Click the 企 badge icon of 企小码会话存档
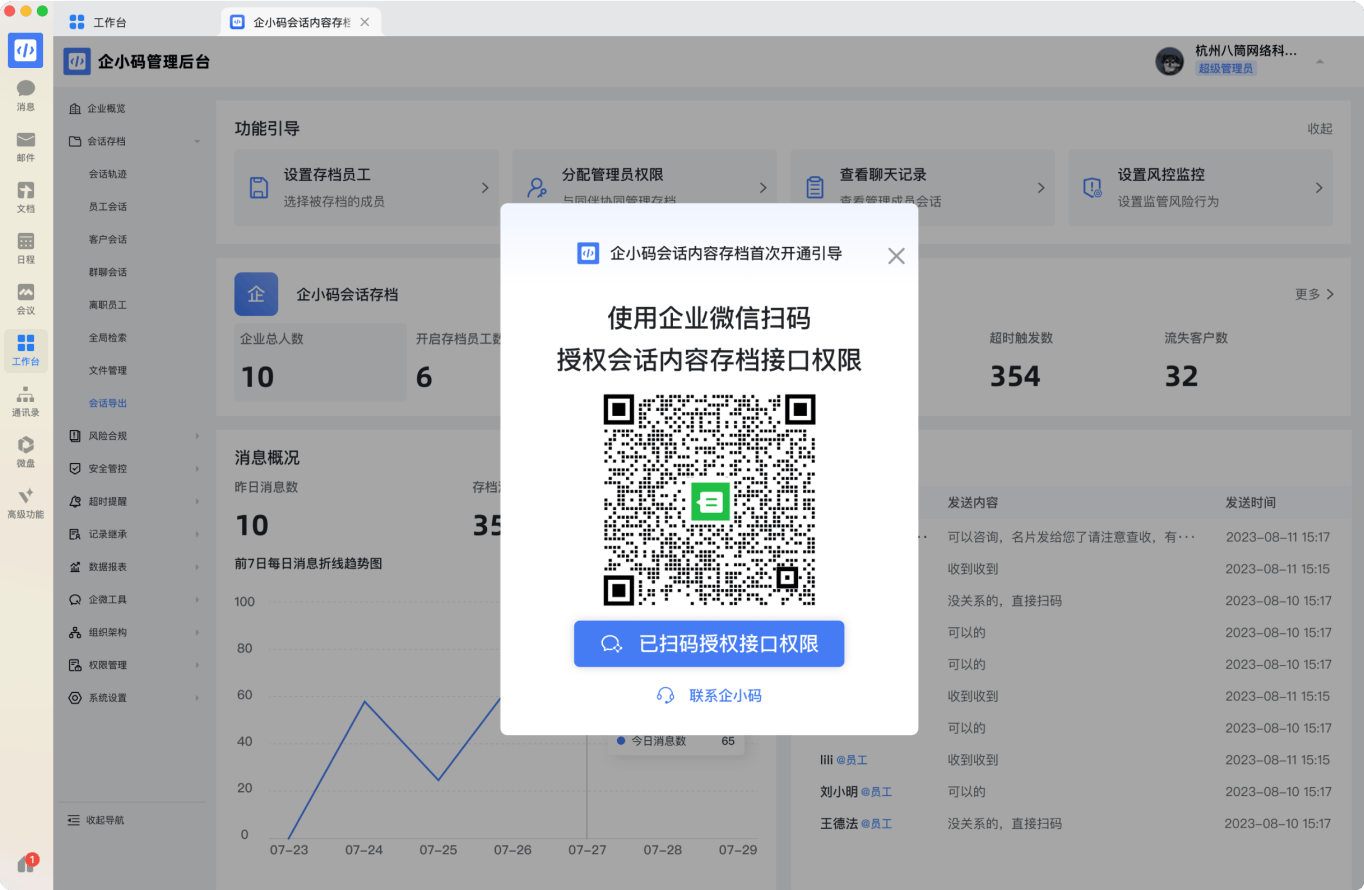The image size is (1364, 890). click(x=256, y=294)
